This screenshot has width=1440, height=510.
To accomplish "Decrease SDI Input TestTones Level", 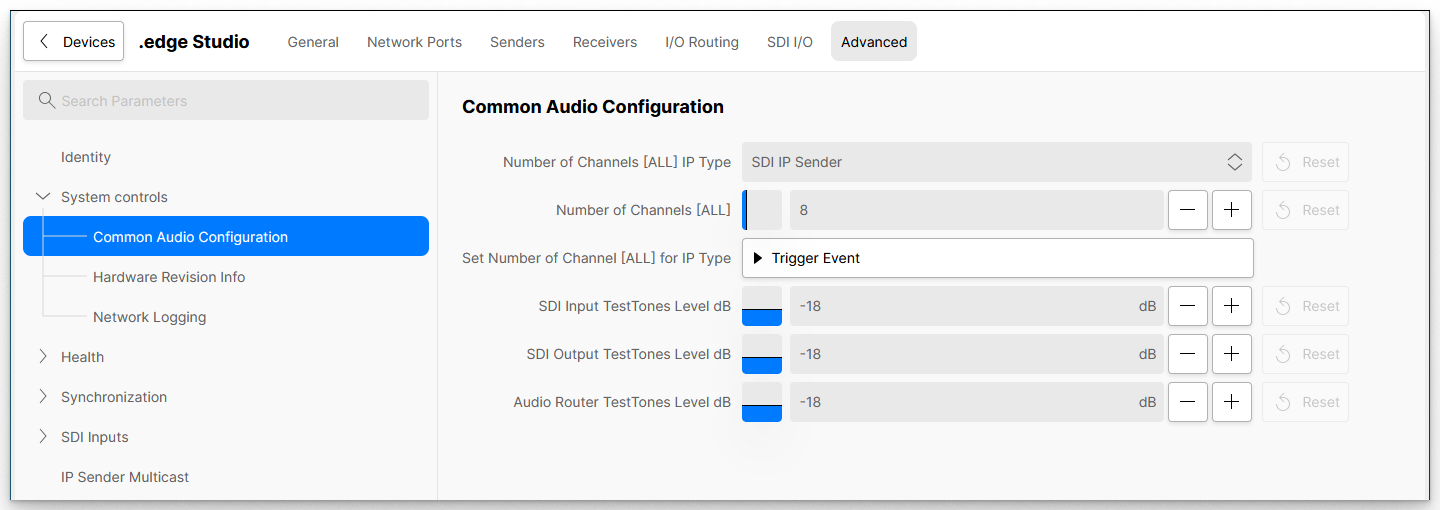I will (1187, 306).
